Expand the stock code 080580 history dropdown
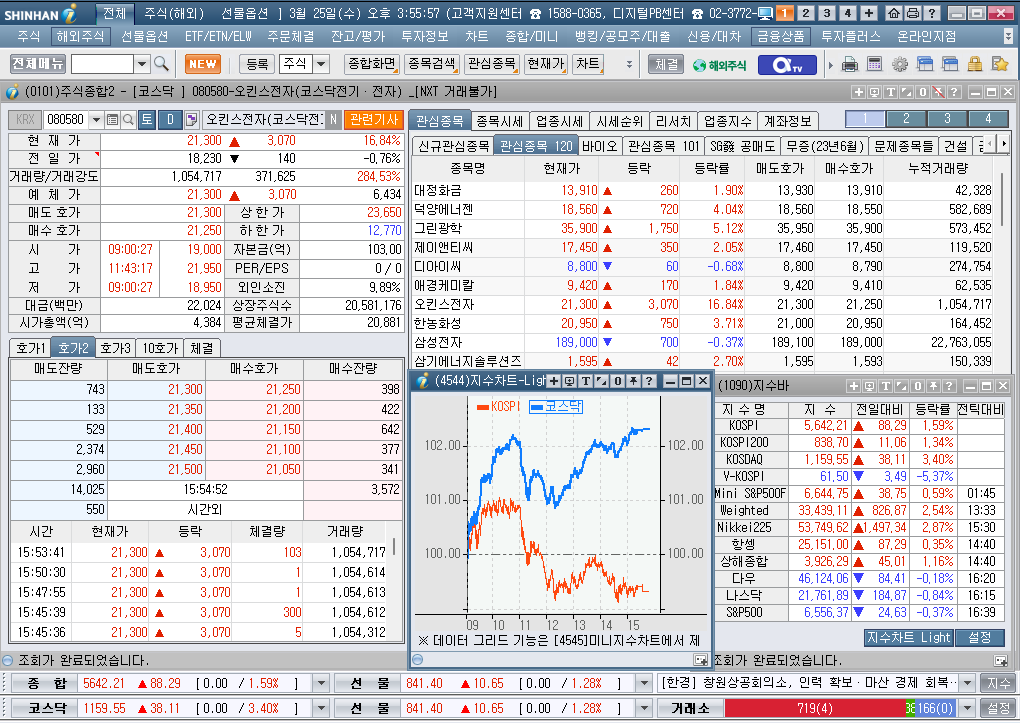 pos(96,120)
